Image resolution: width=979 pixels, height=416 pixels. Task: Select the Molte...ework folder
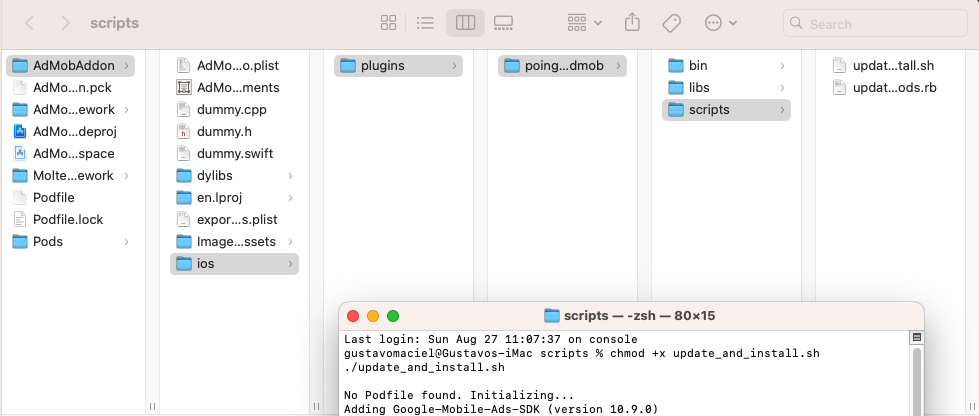click(x=71, y=176)
